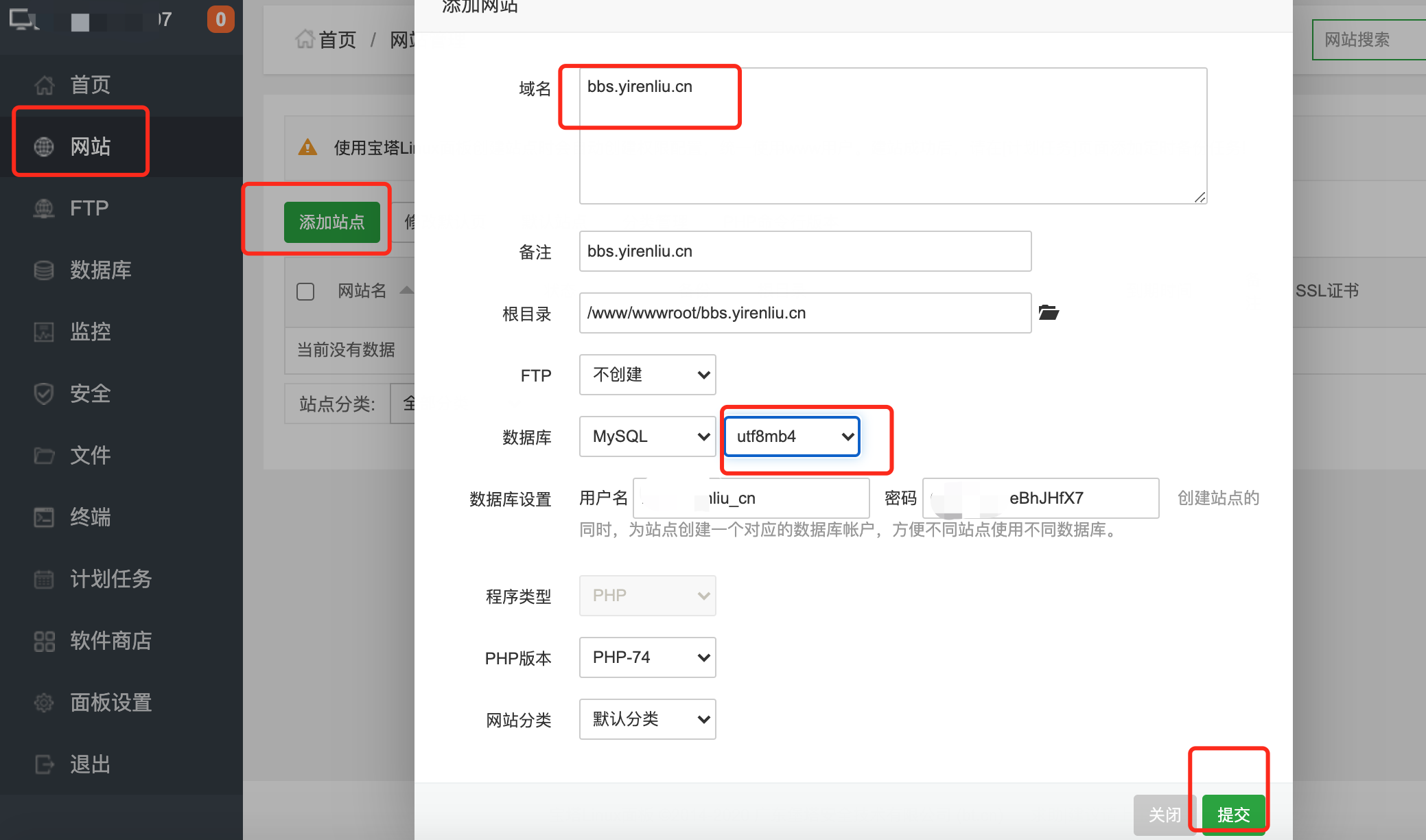Click the 关闭 button in the dialog

click(x=1165, y=815)
